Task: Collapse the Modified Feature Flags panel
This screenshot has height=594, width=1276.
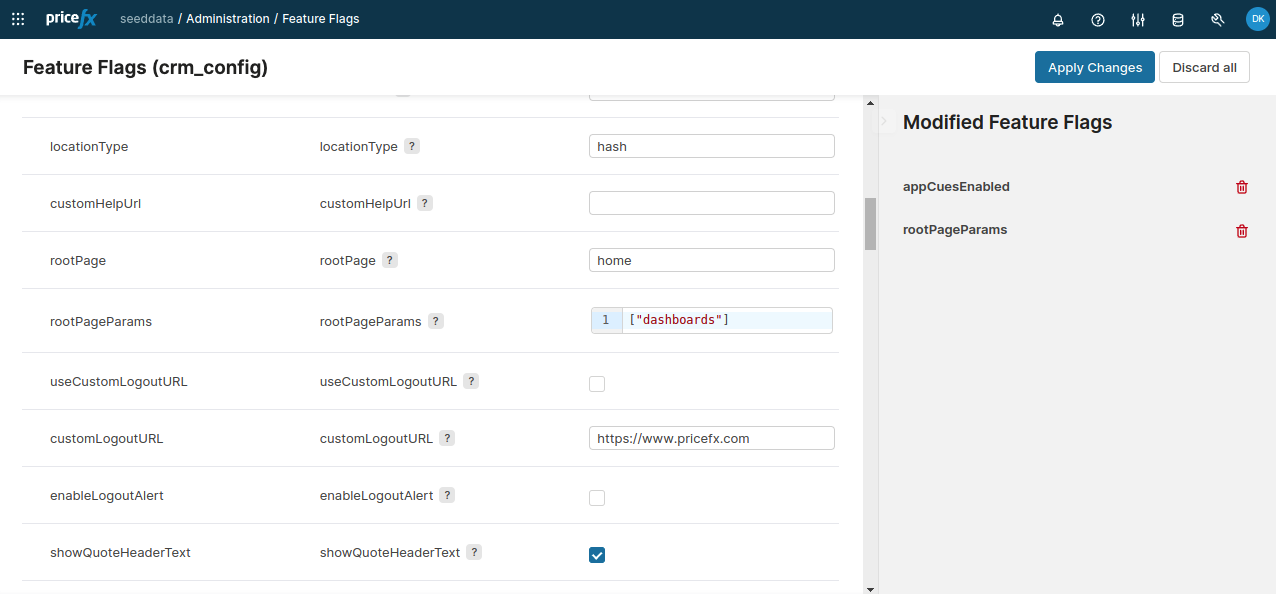Action: [x=884, y=121]
